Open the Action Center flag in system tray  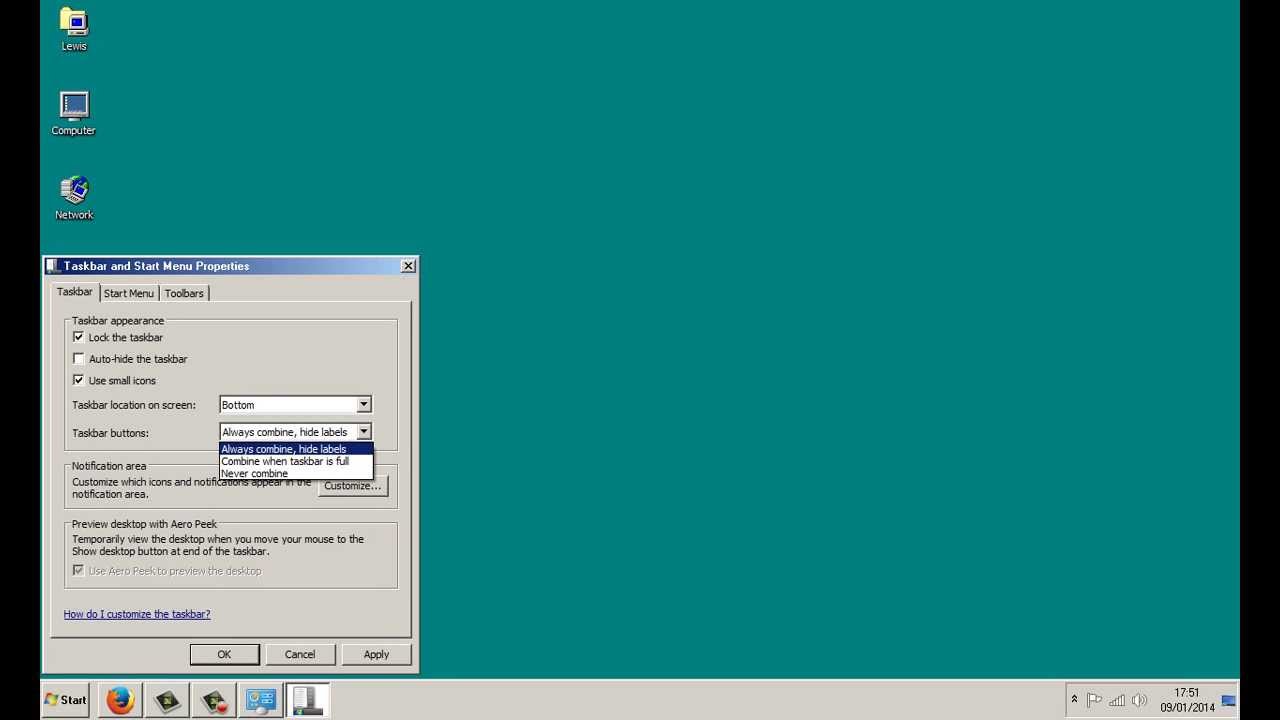(x=1095, y=700)
